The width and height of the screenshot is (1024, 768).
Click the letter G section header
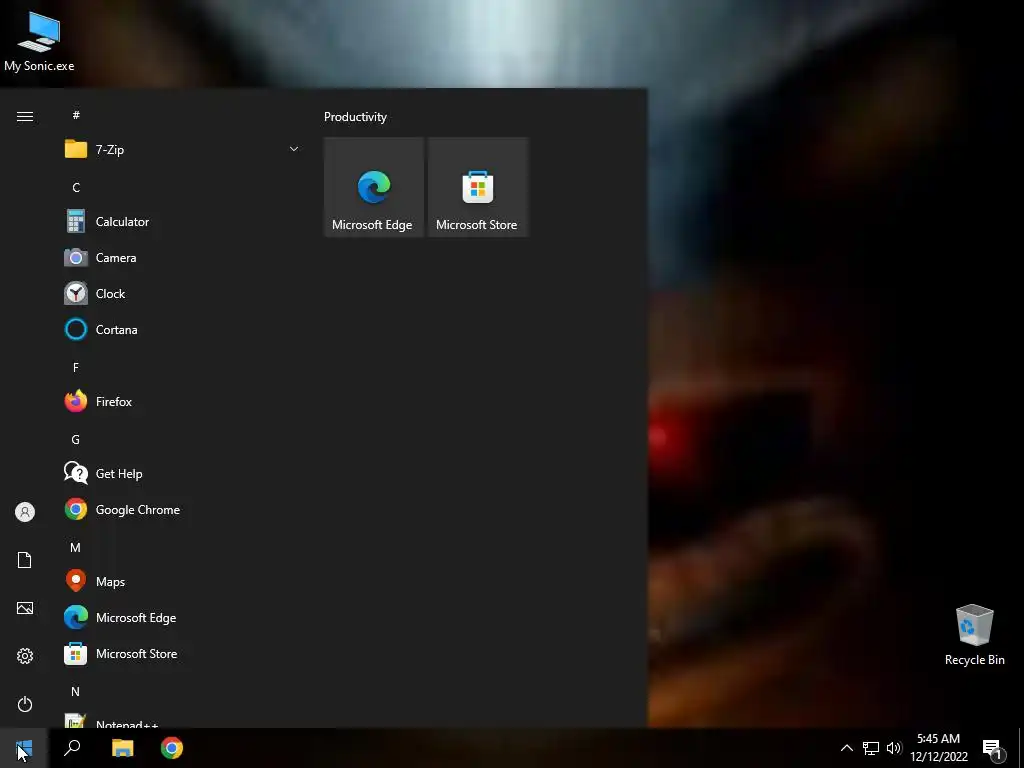tap(76, 440)
